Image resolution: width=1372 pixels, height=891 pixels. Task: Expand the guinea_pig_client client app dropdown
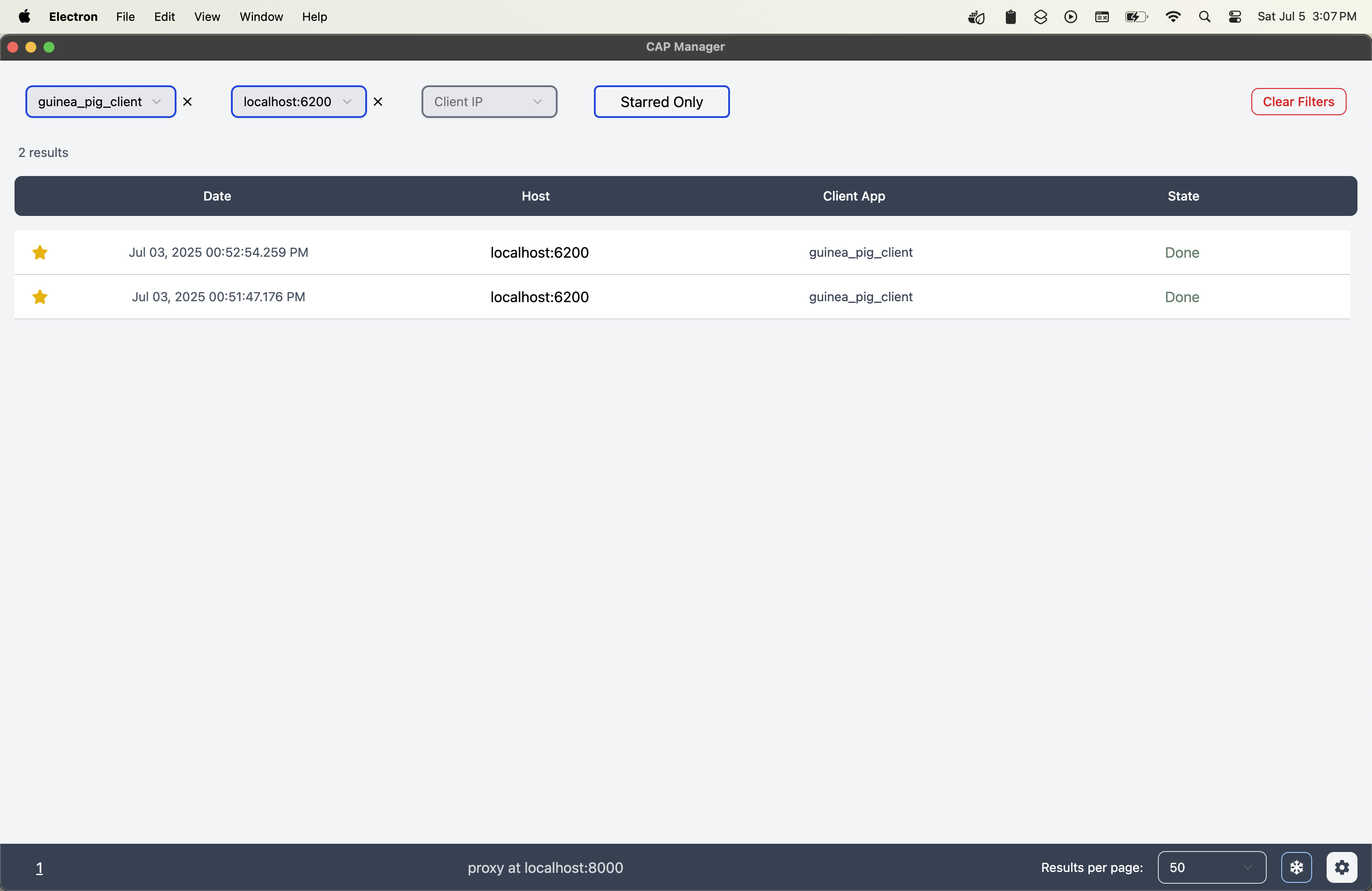pyautogui.click(x=100, y=102)
